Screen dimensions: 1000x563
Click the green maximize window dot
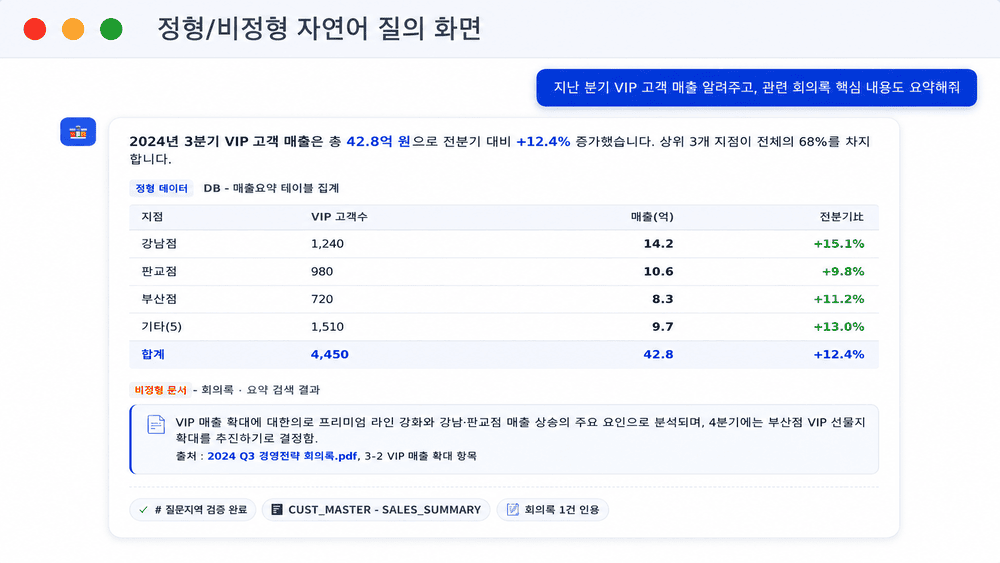(111, 29)
